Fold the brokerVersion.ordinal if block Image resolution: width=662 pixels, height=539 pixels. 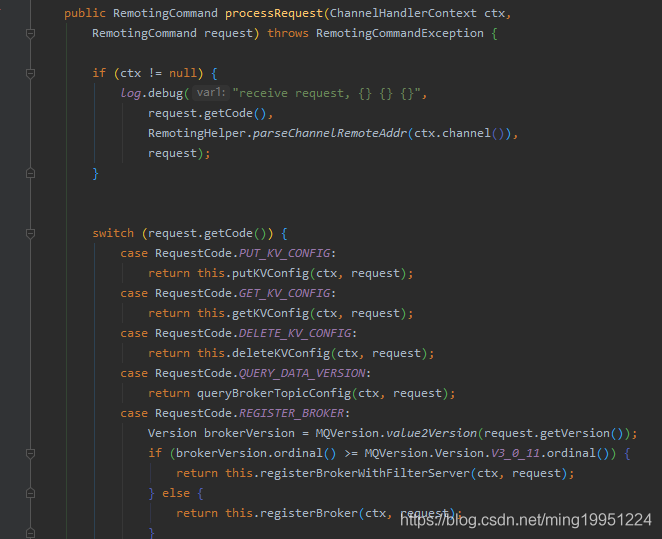(31, 453)
